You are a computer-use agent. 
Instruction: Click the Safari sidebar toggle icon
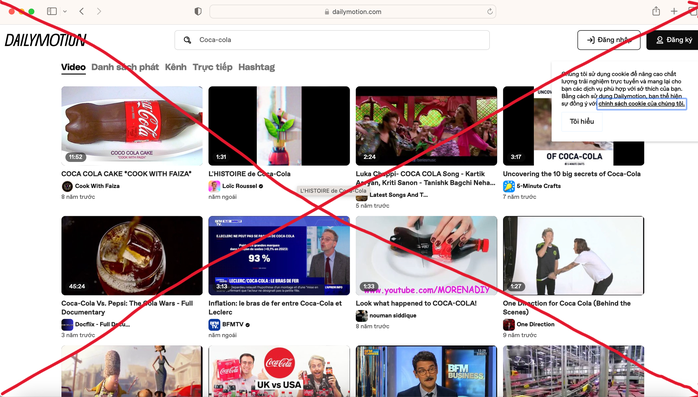(x=52, y=12)
